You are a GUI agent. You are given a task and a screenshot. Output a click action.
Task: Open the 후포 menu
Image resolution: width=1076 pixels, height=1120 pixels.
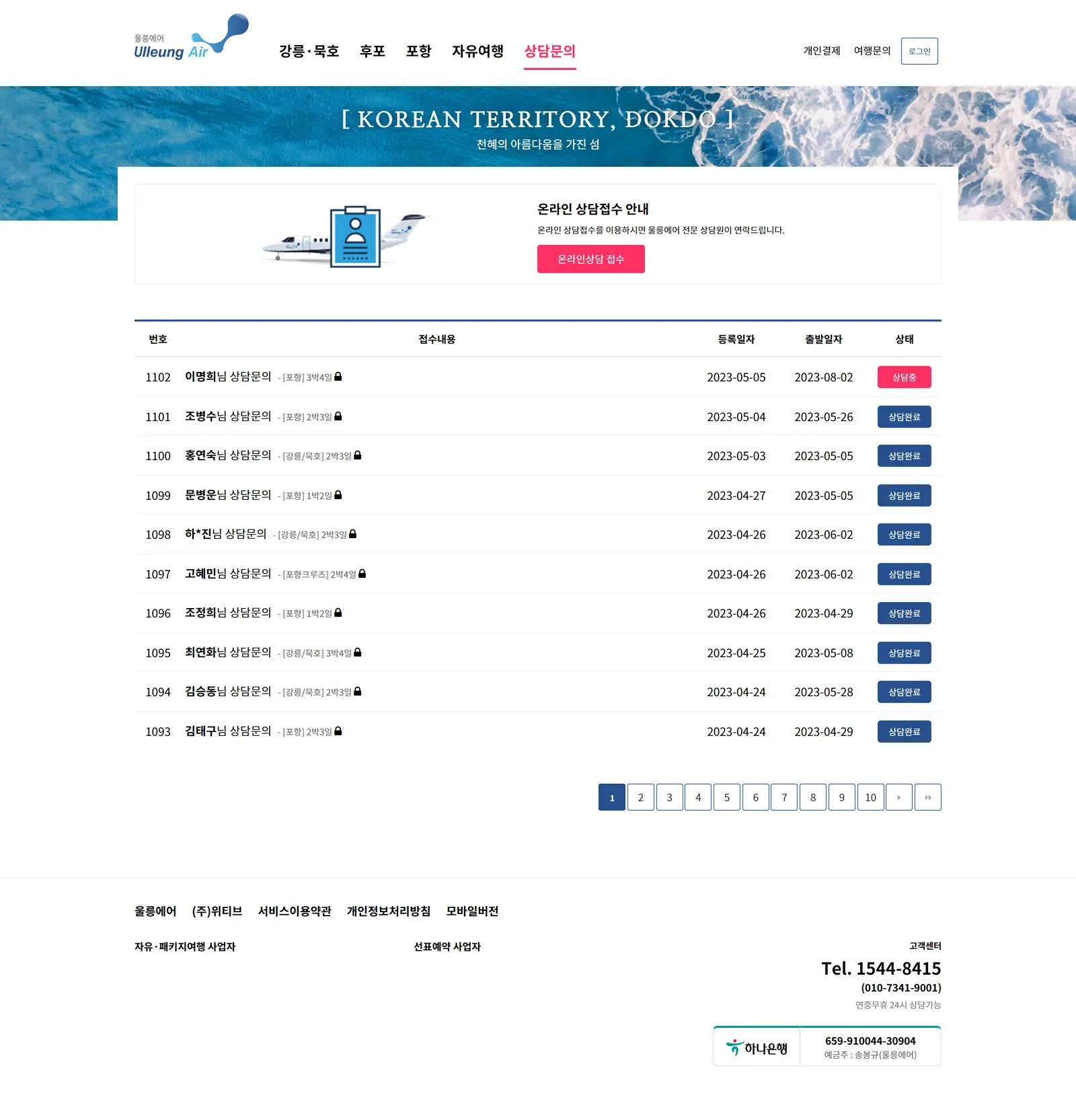click(373, 51)
